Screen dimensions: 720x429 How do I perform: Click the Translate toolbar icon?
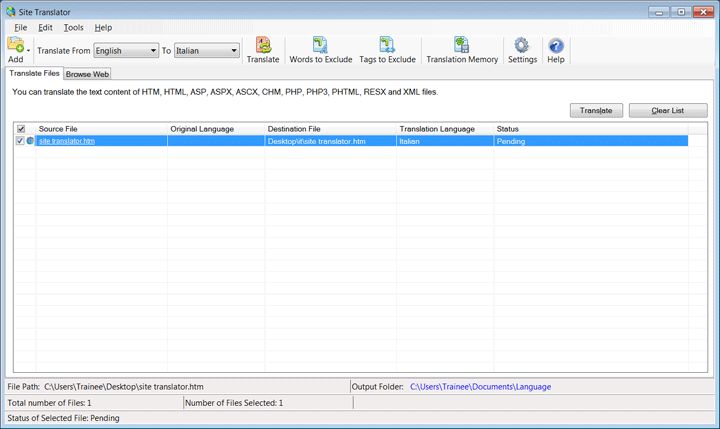(263, 45)
